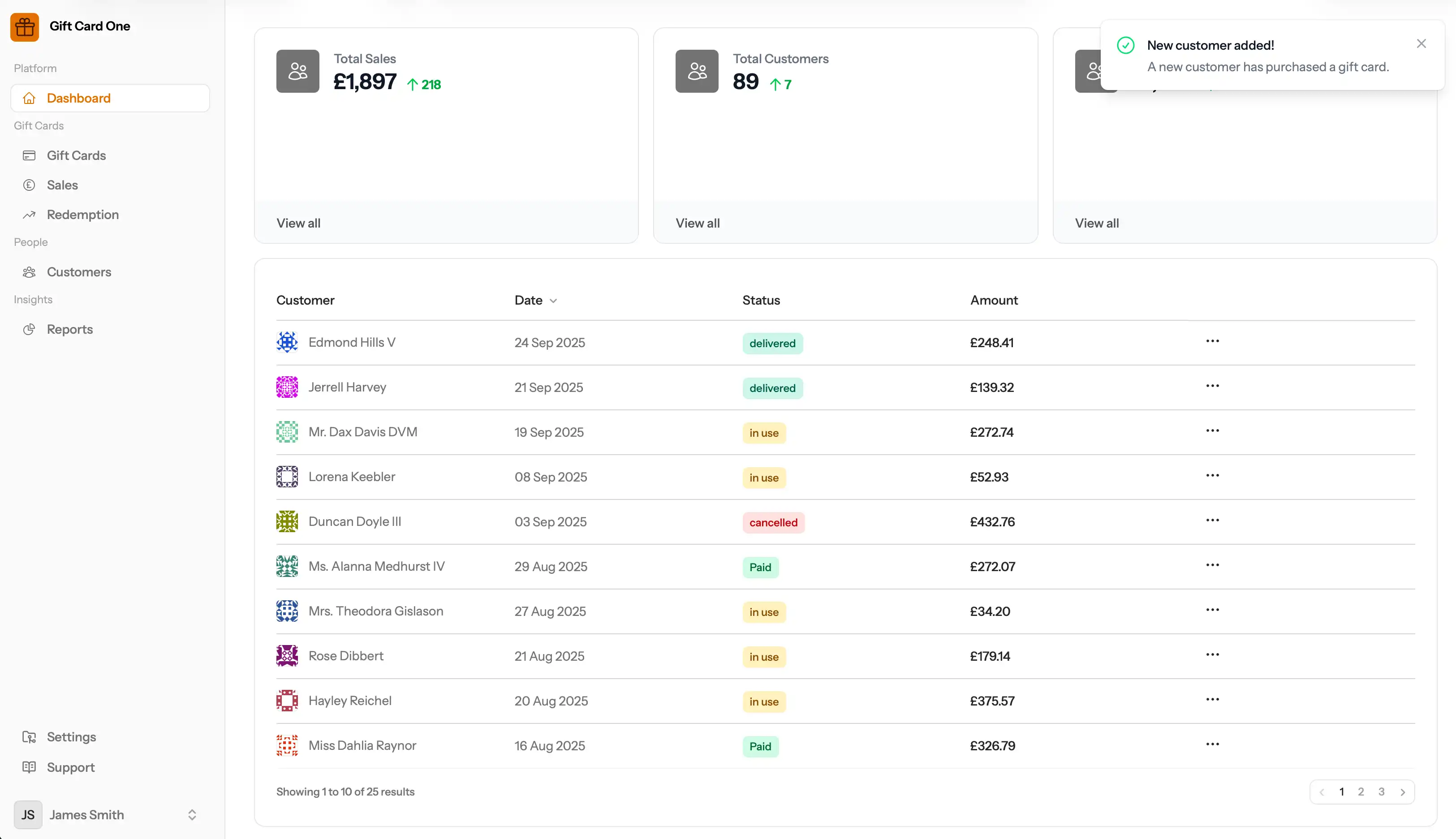Click the Total Customers card icon
This screenshot has height=839, width=1456.
click(x=697, y=71)
